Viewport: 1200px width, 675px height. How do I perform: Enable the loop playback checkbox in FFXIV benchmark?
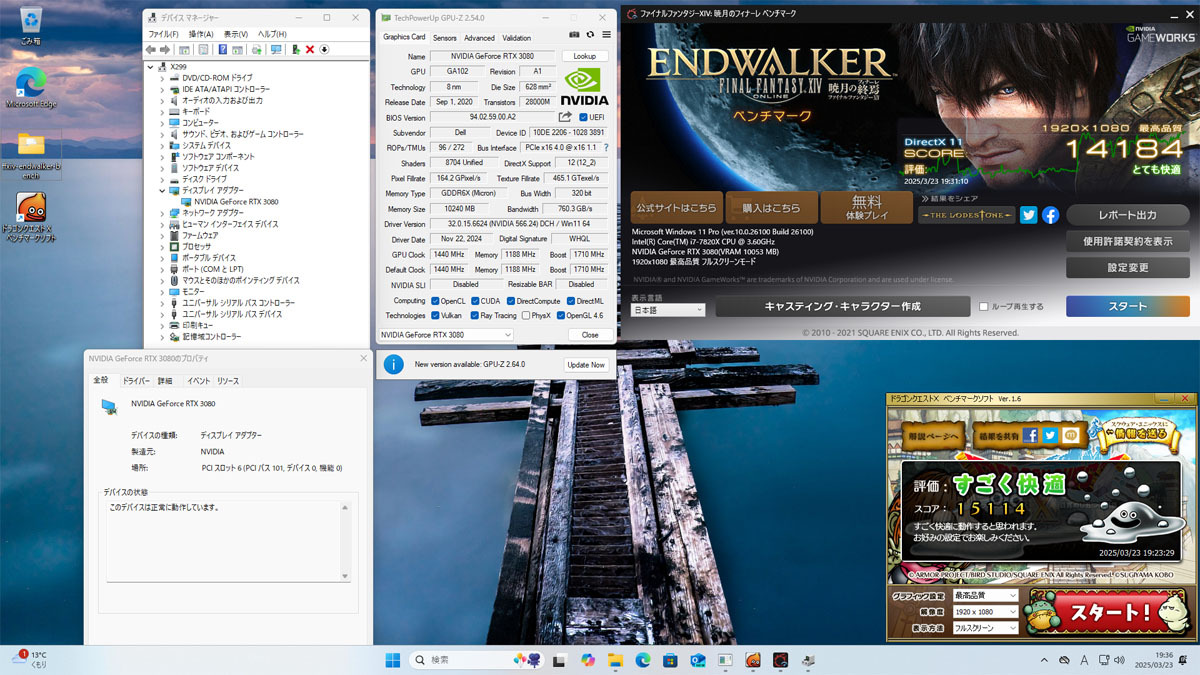point(984,307)
